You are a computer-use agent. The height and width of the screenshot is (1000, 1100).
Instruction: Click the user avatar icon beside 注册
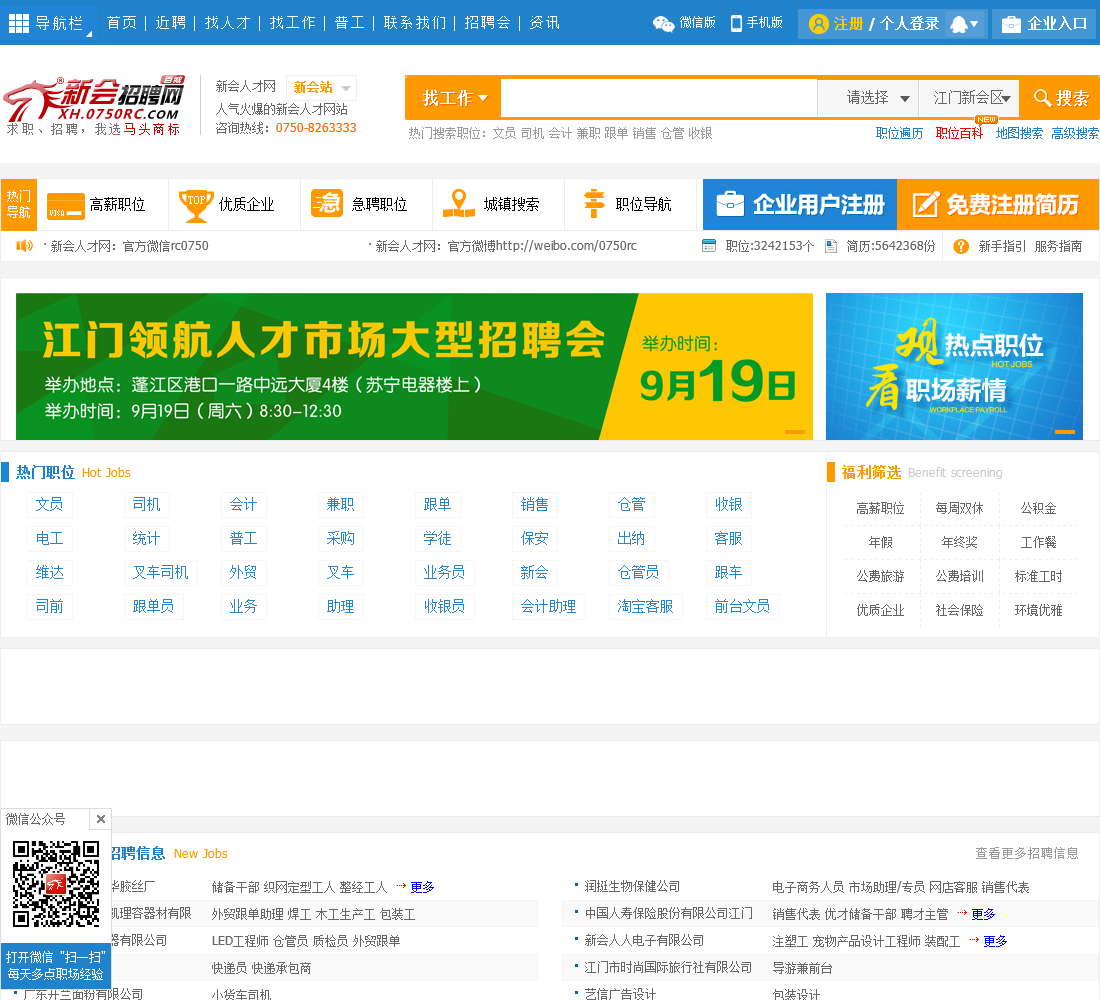point(818,24)
